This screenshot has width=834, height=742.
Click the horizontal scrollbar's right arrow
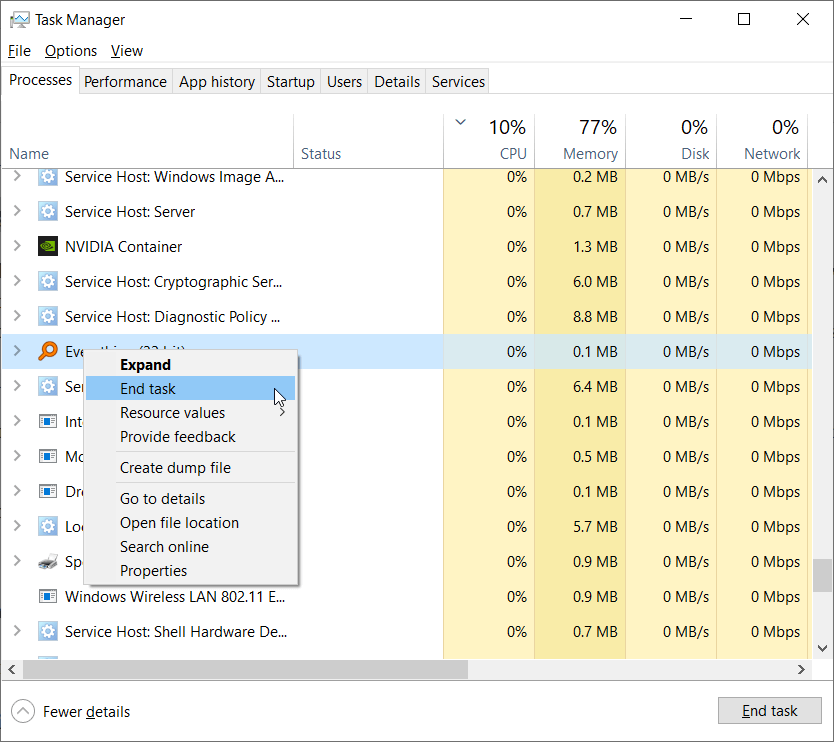click(801, 669)
